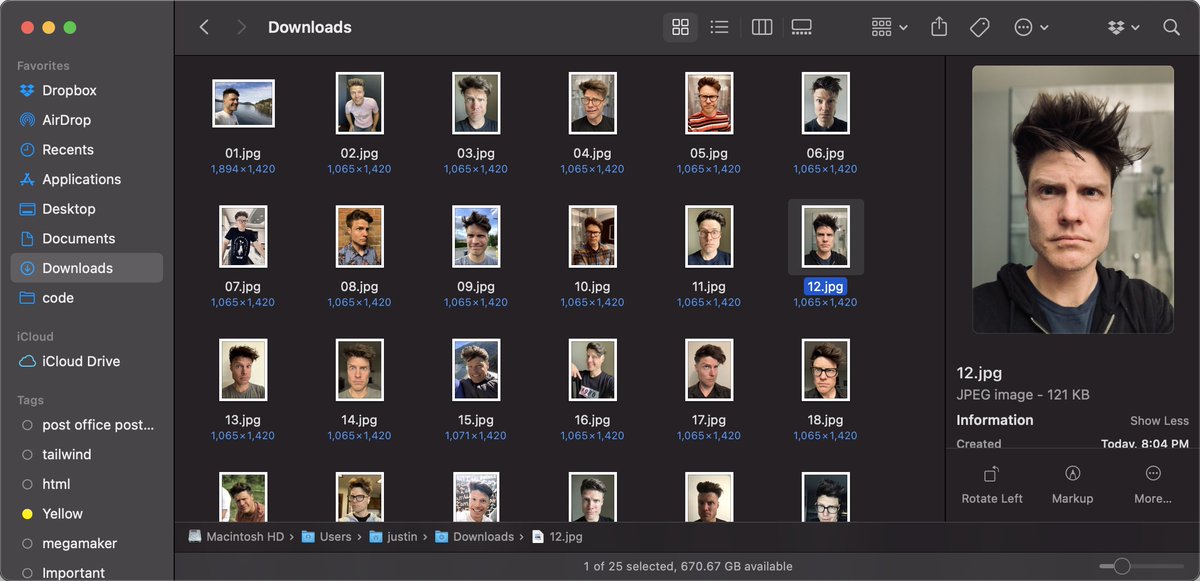This screenshot has width=1200, height=581.
Task: Click the Back arrow in toolbar
Action: click(x=204, y=28)
